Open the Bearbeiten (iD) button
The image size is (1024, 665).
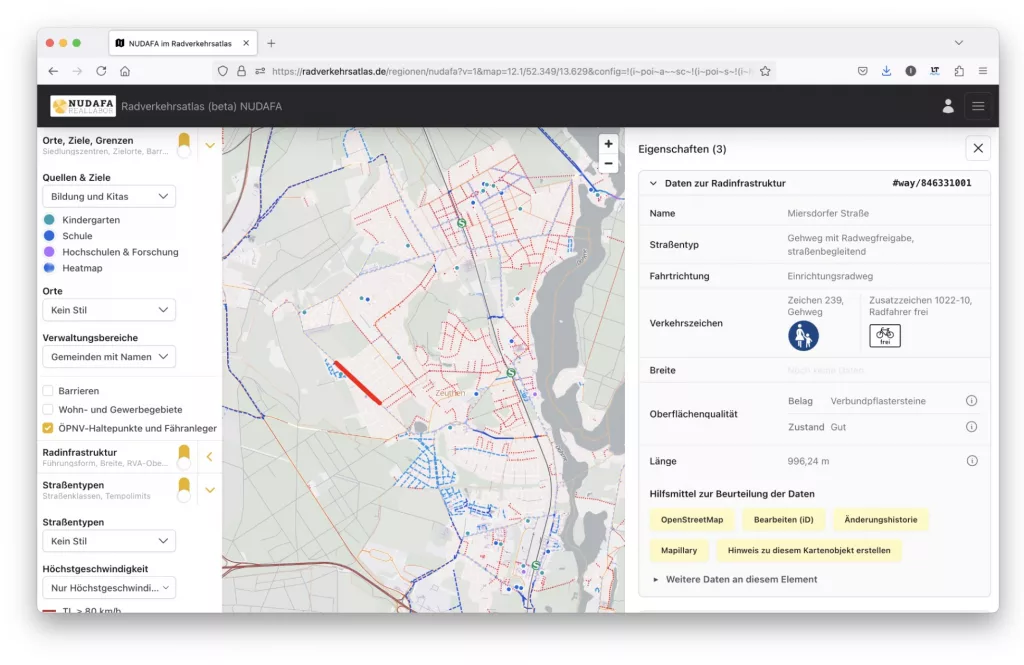(x=783, y=519)
